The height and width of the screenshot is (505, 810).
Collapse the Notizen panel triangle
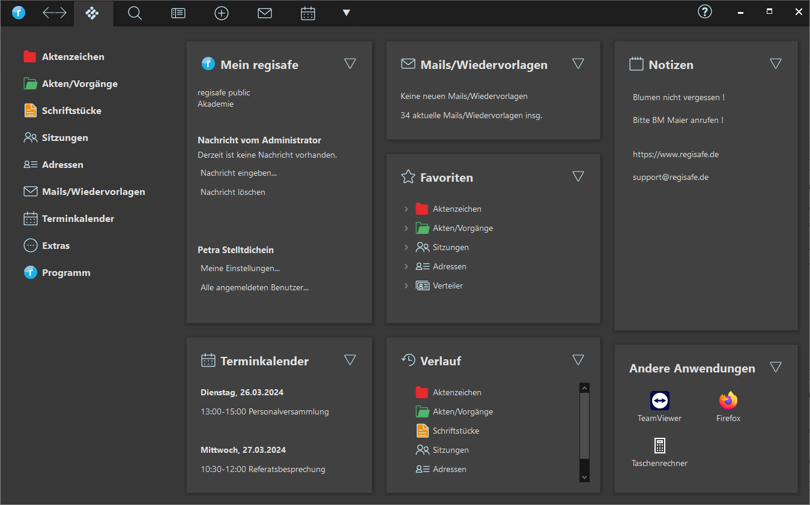pos(776,64)
